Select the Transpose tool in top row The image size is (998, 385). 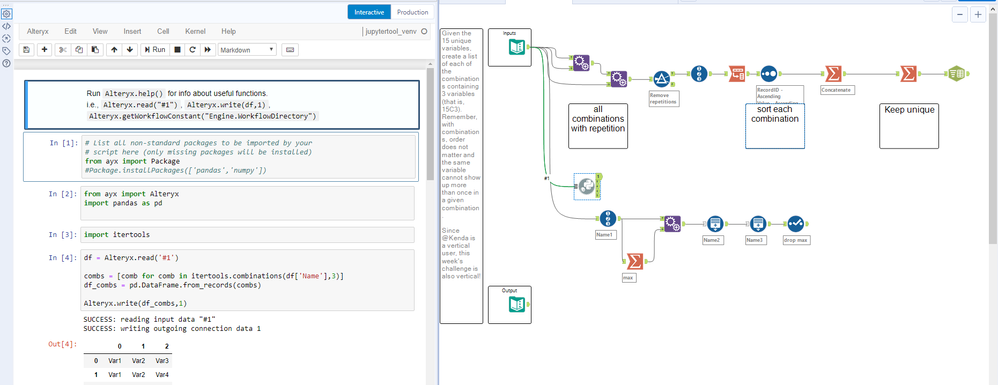(737, 74)
